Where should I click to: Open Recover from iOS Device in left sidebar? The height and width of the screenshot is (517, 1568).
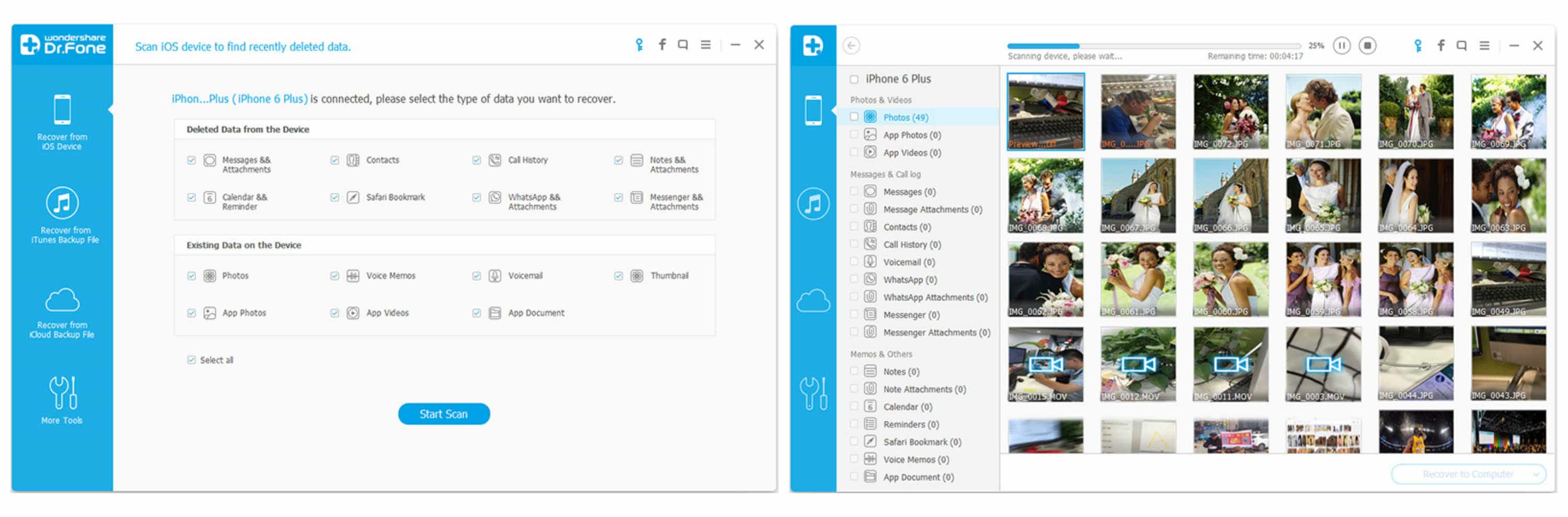point(62,122)
